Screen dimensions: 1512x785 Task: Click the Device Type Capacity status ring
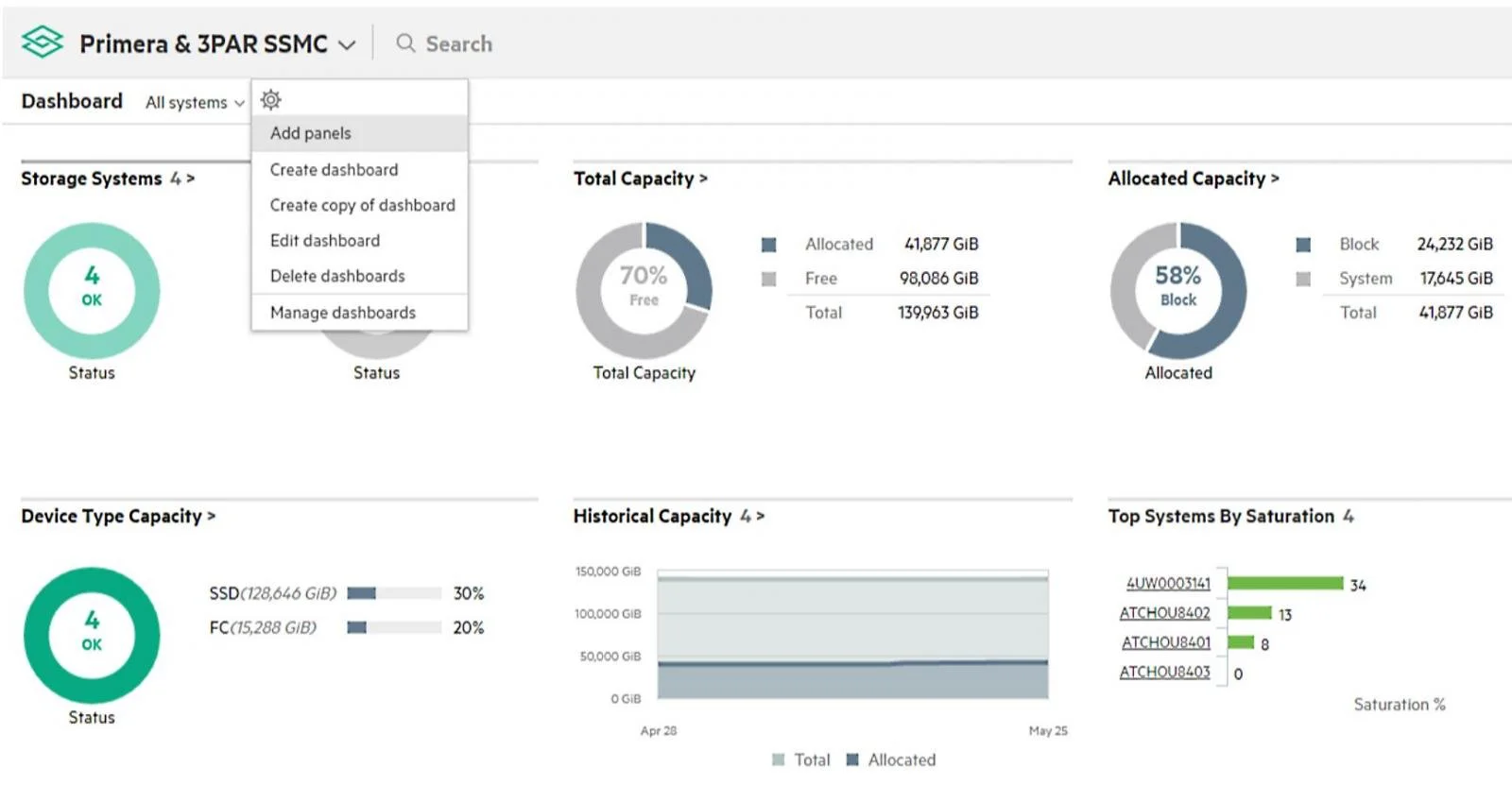click(92, 635)
